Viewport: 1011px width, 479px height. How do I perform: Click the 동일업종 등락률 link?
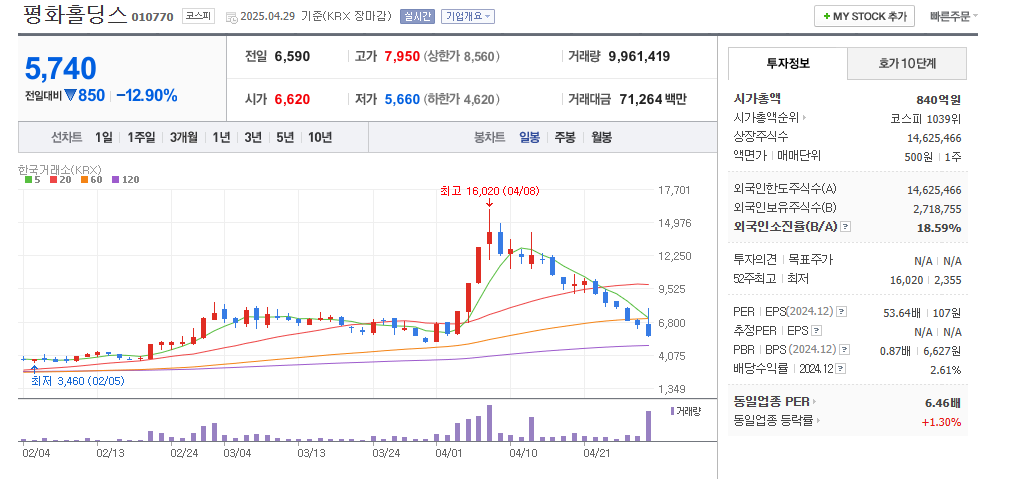pyautogui.click(x=774, y=421)
